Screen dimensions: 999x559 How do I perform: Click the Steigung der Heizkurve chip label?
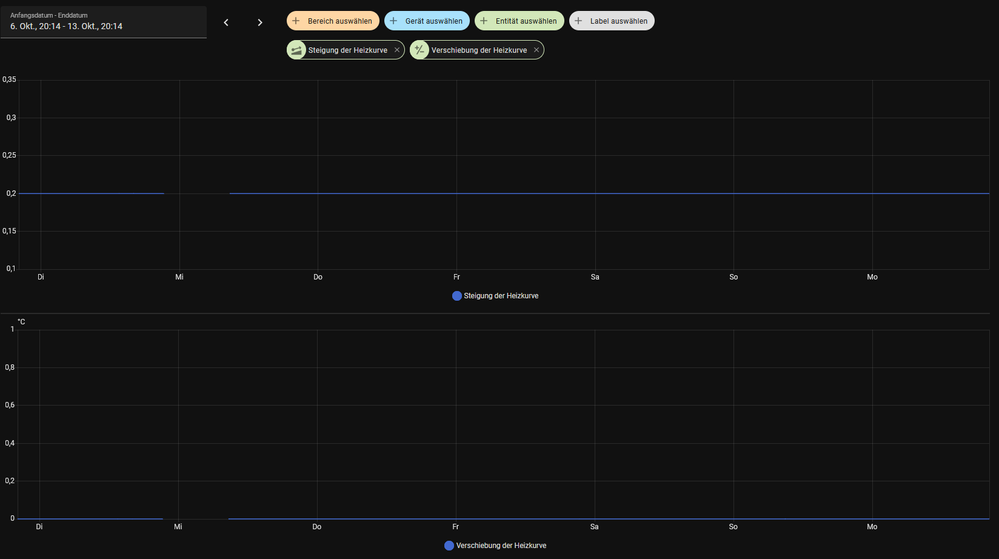coord(347,50)
